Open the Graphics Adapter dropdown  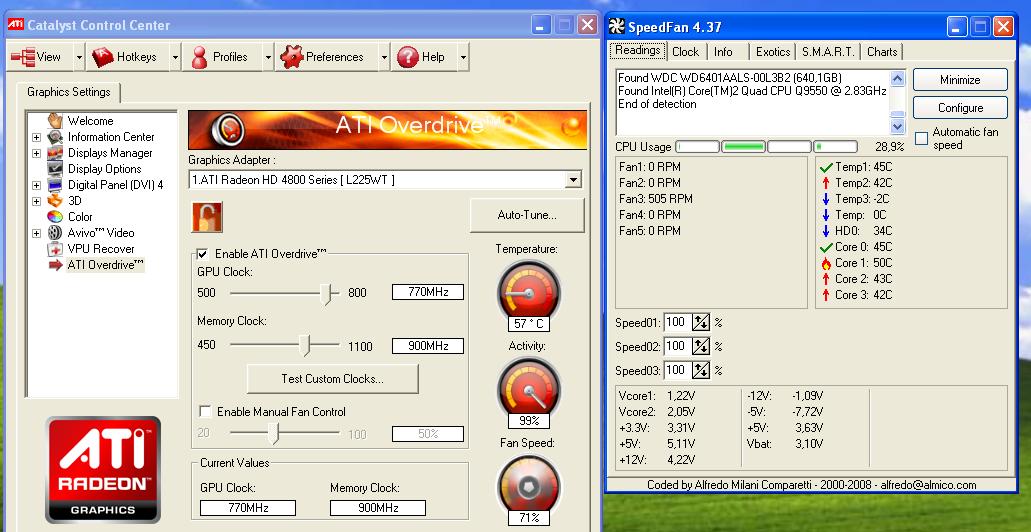point(573,180)
